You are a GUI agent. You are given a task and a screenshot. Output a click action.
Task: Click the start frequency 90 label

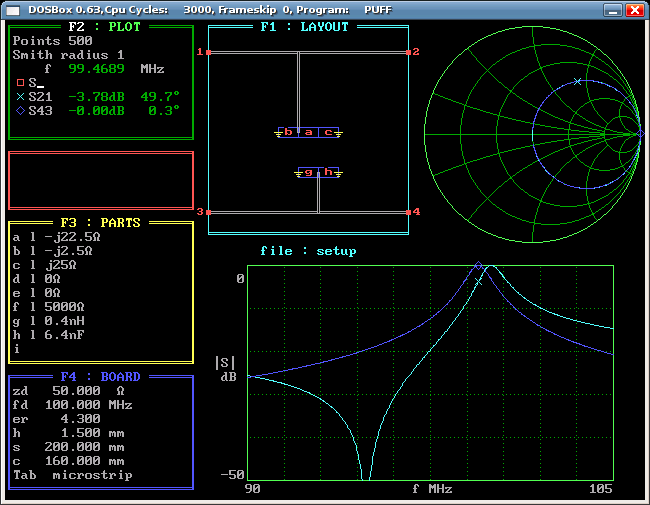[252, 489]
